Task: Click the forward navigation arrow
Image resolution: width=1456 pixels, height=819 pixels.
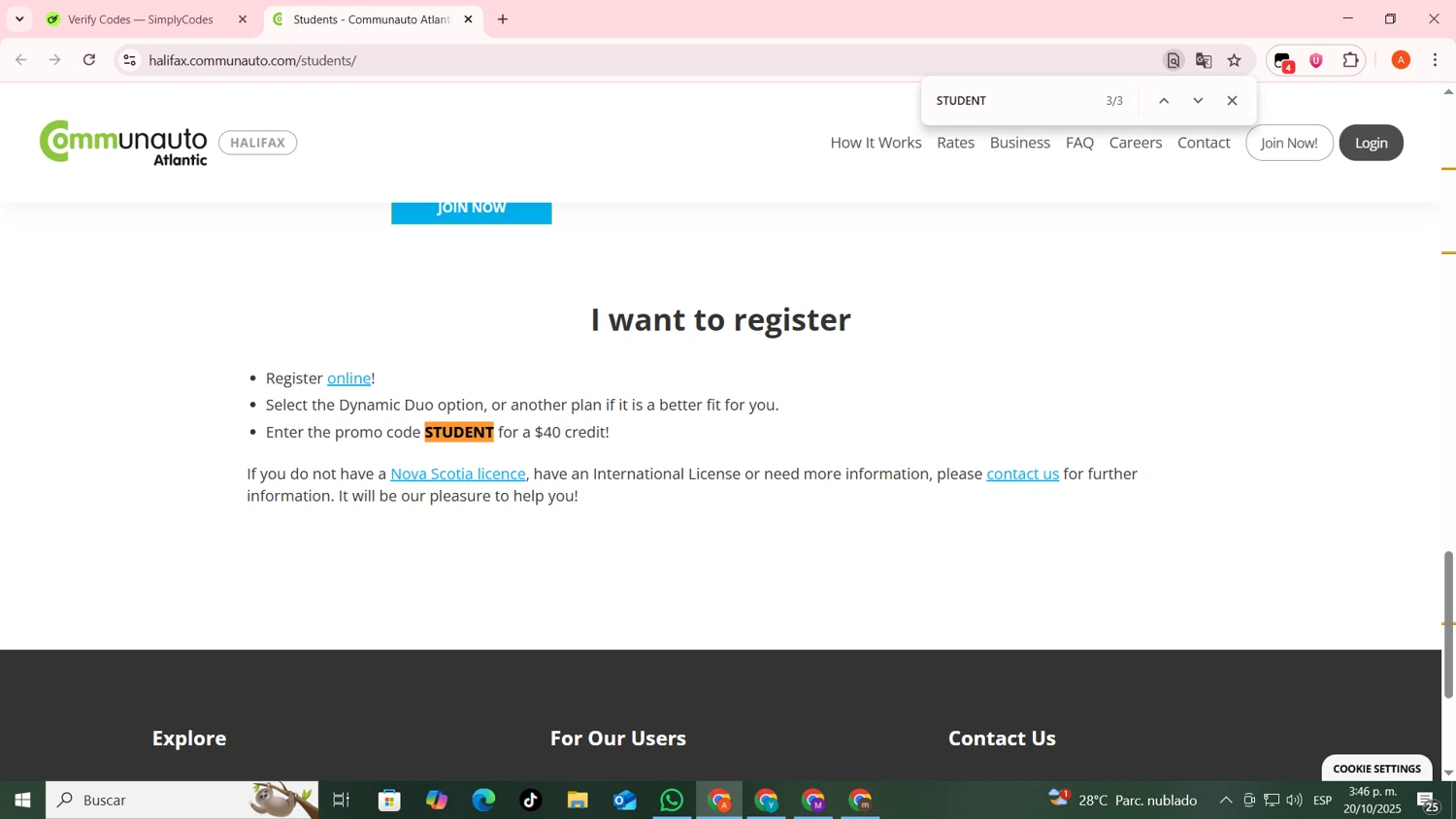Action: pyautogui.click(x=55, y=60)
